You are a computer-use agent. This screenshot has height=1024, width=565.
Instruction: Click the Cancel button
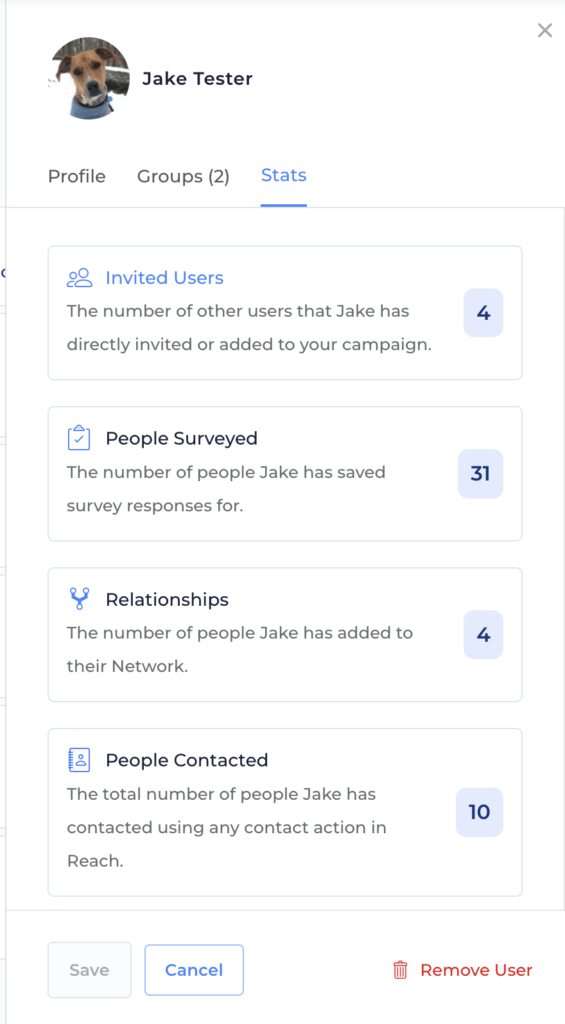[194, 970]
